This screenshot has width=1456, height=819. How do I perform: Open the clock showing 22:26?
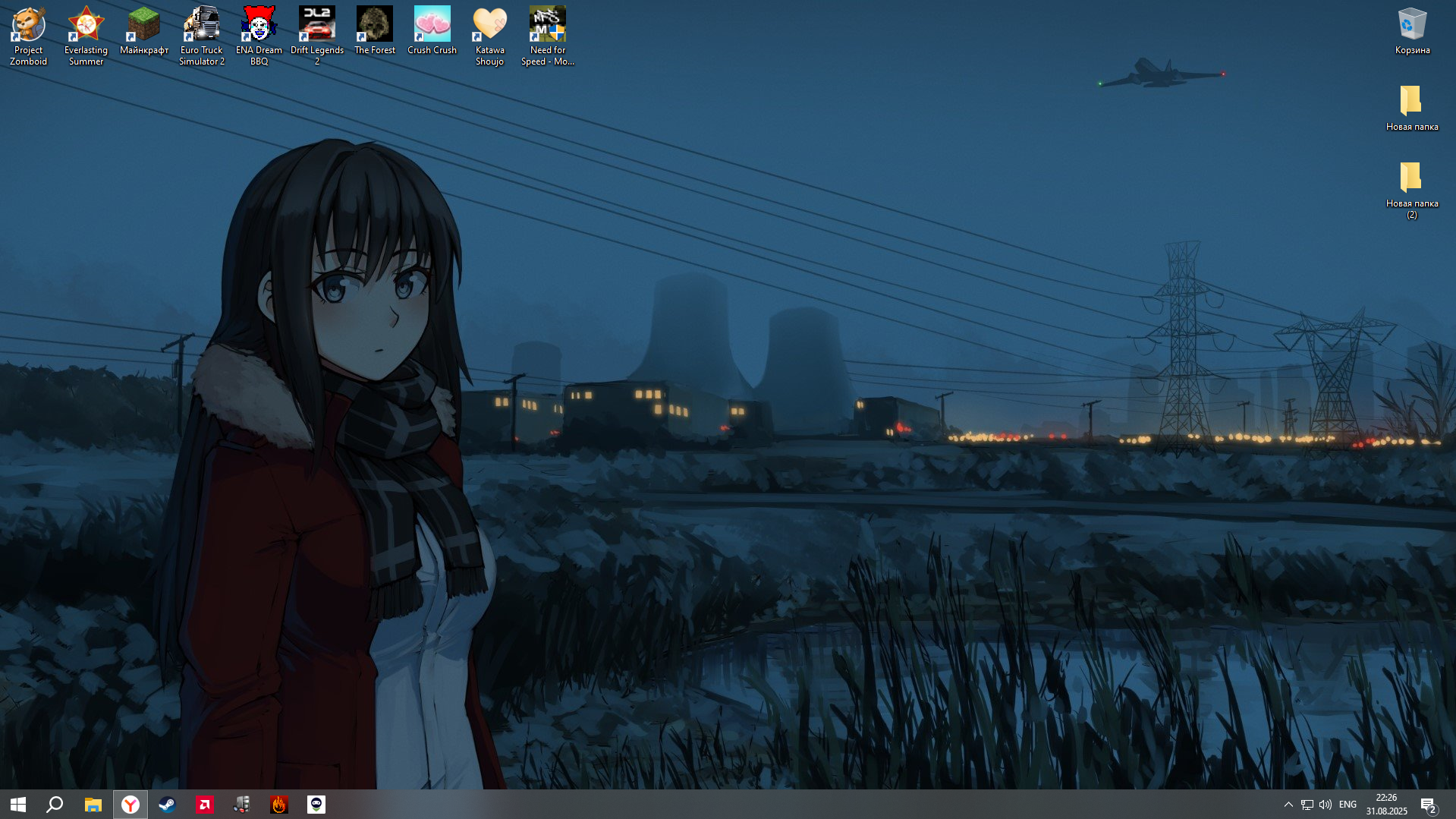coord(1386,805)
